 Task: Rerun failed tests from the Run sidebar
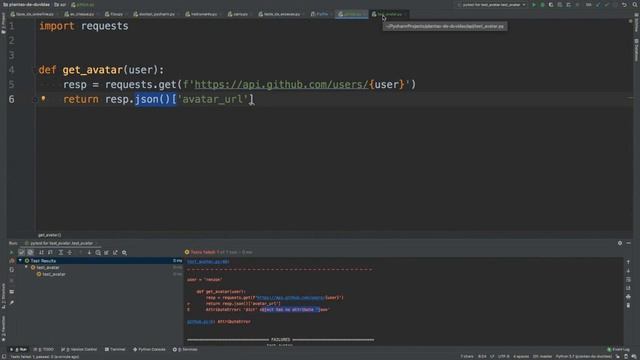click(x=11, y=260)
